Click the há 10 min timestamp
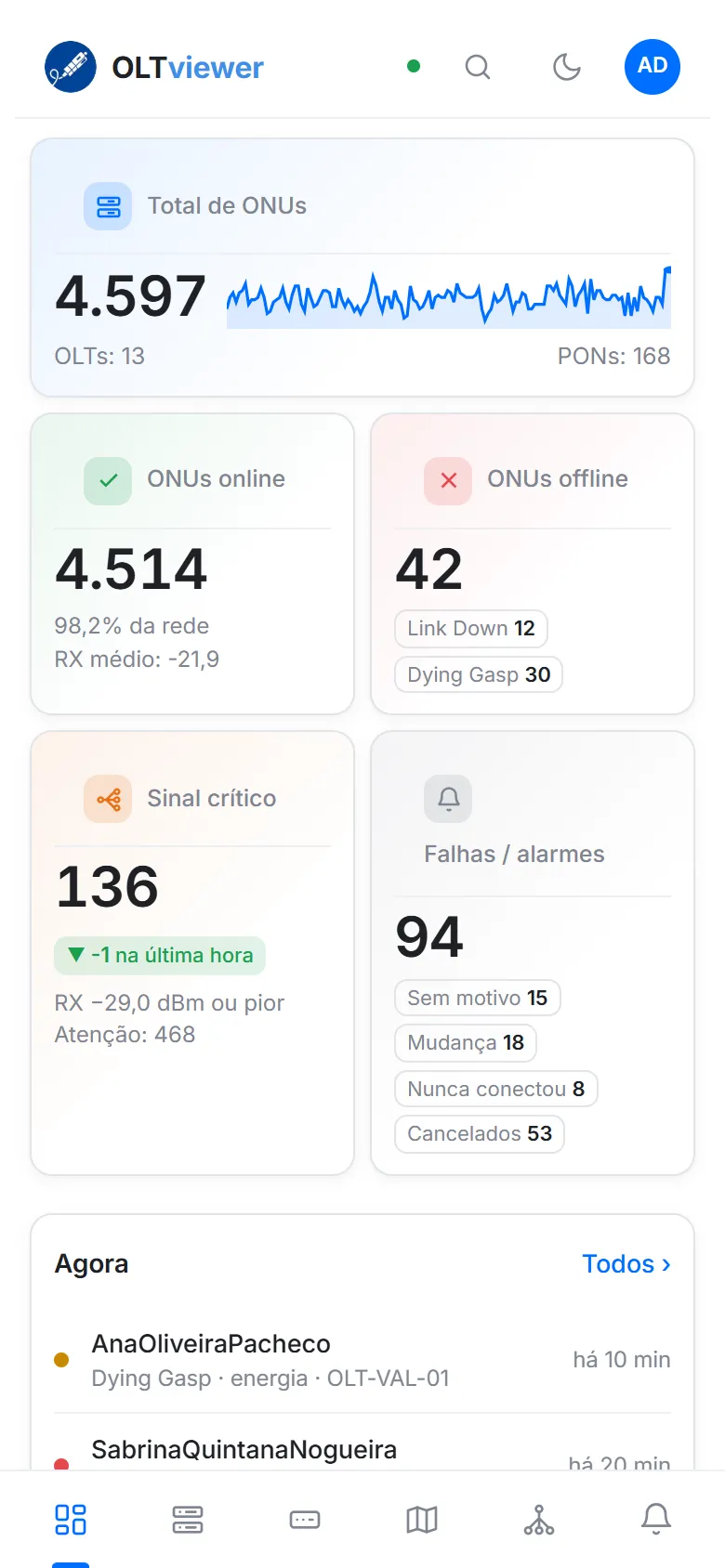 tap(622, 1360)
